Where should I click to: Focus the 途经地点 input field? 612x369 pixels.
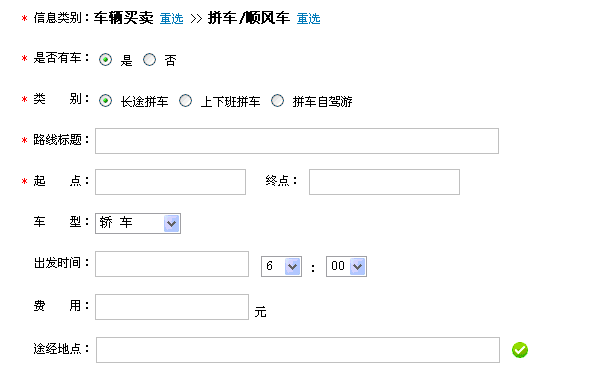coord(298,350)
